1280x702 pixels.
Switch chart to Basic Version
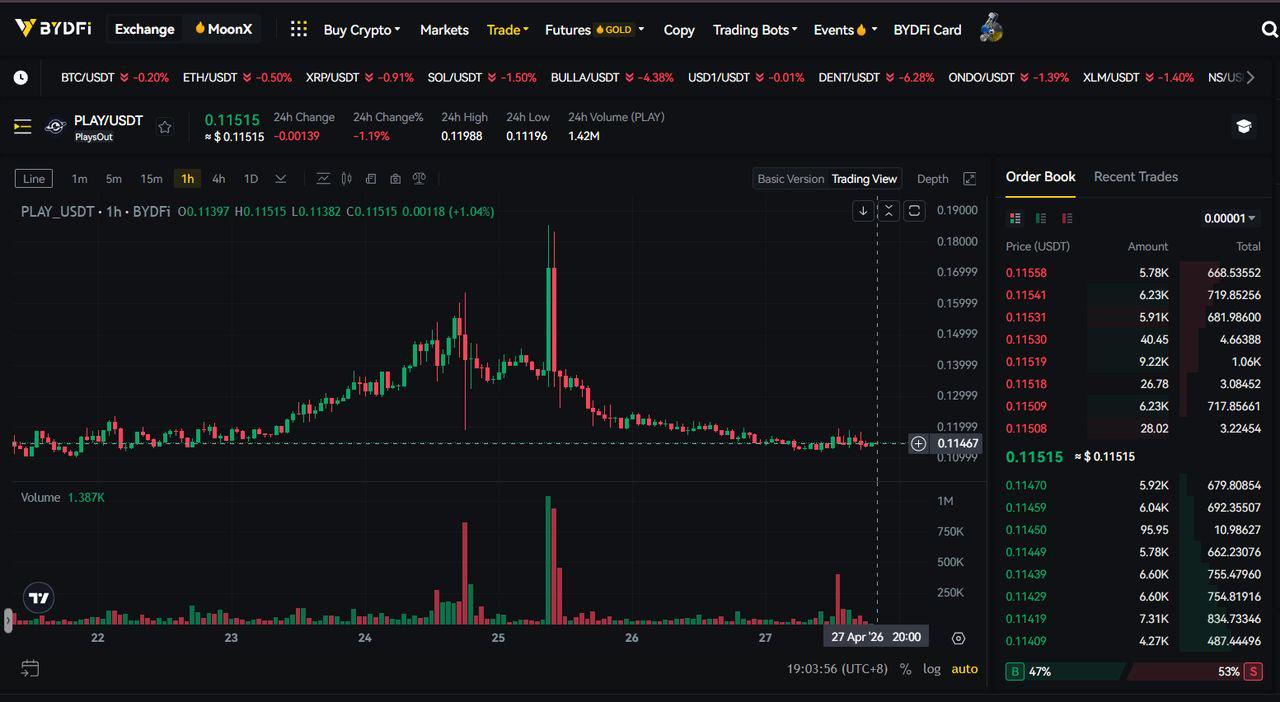pos(790,179)
